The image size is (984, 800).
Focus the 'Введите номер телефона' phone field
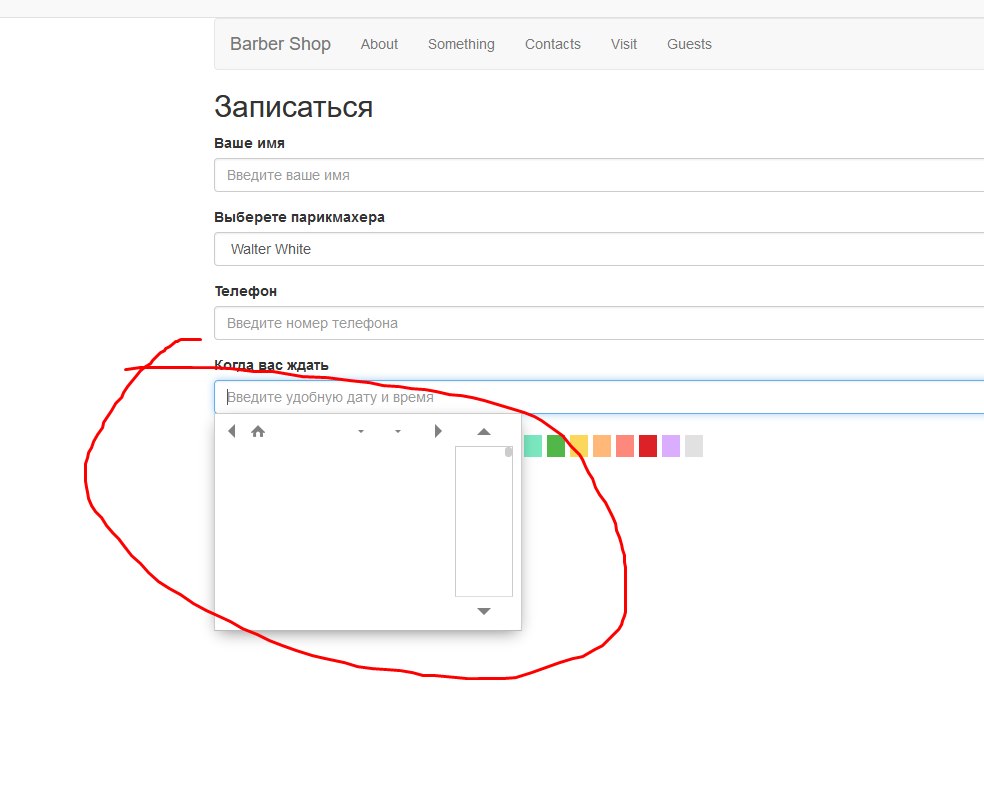coord(599,323)
